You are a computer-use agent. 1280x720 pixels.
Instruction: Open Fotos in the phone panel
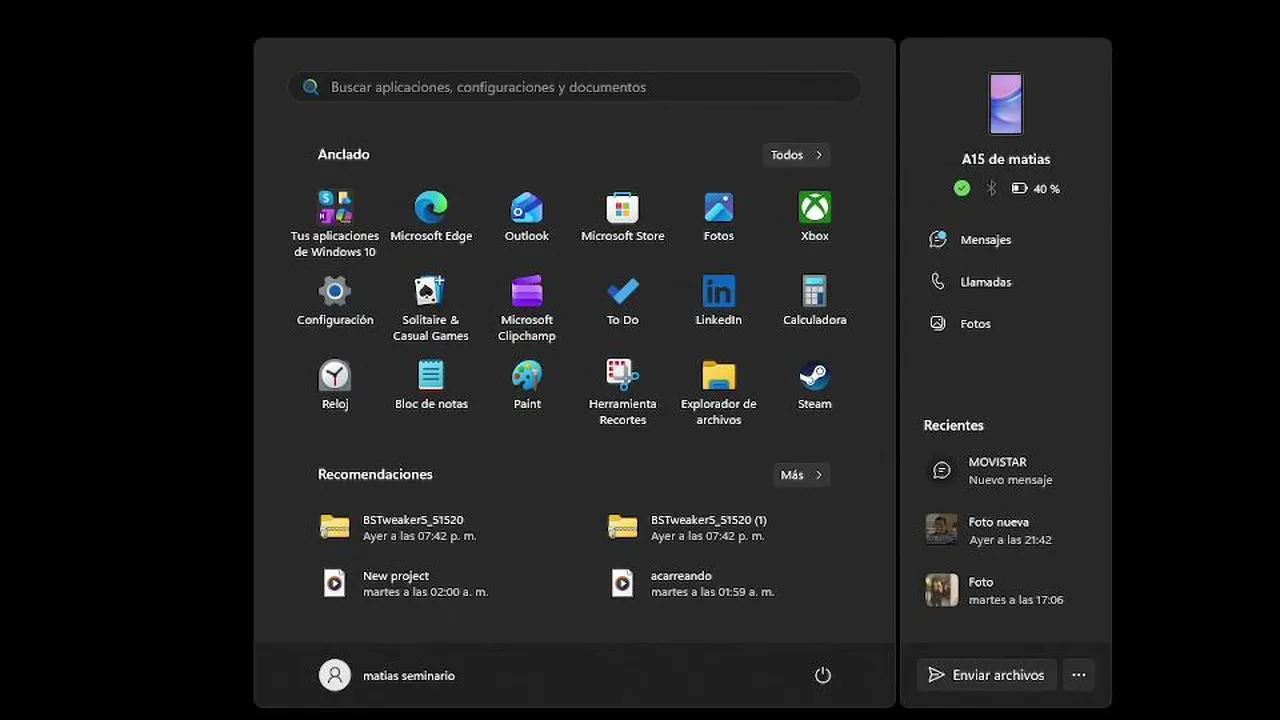[960, 324]
